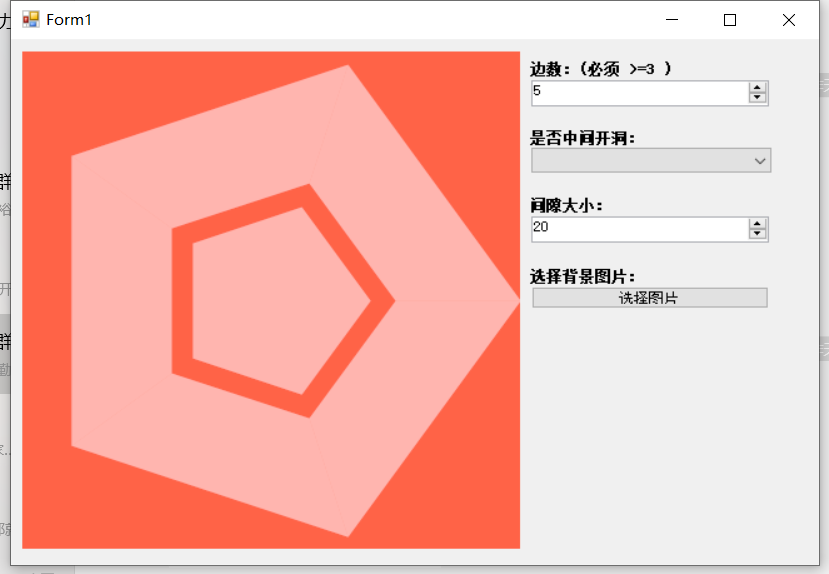Open the 是否中间开洞 dropdown
Viewport: 829px width, 574px height.
tap(651, 160)
